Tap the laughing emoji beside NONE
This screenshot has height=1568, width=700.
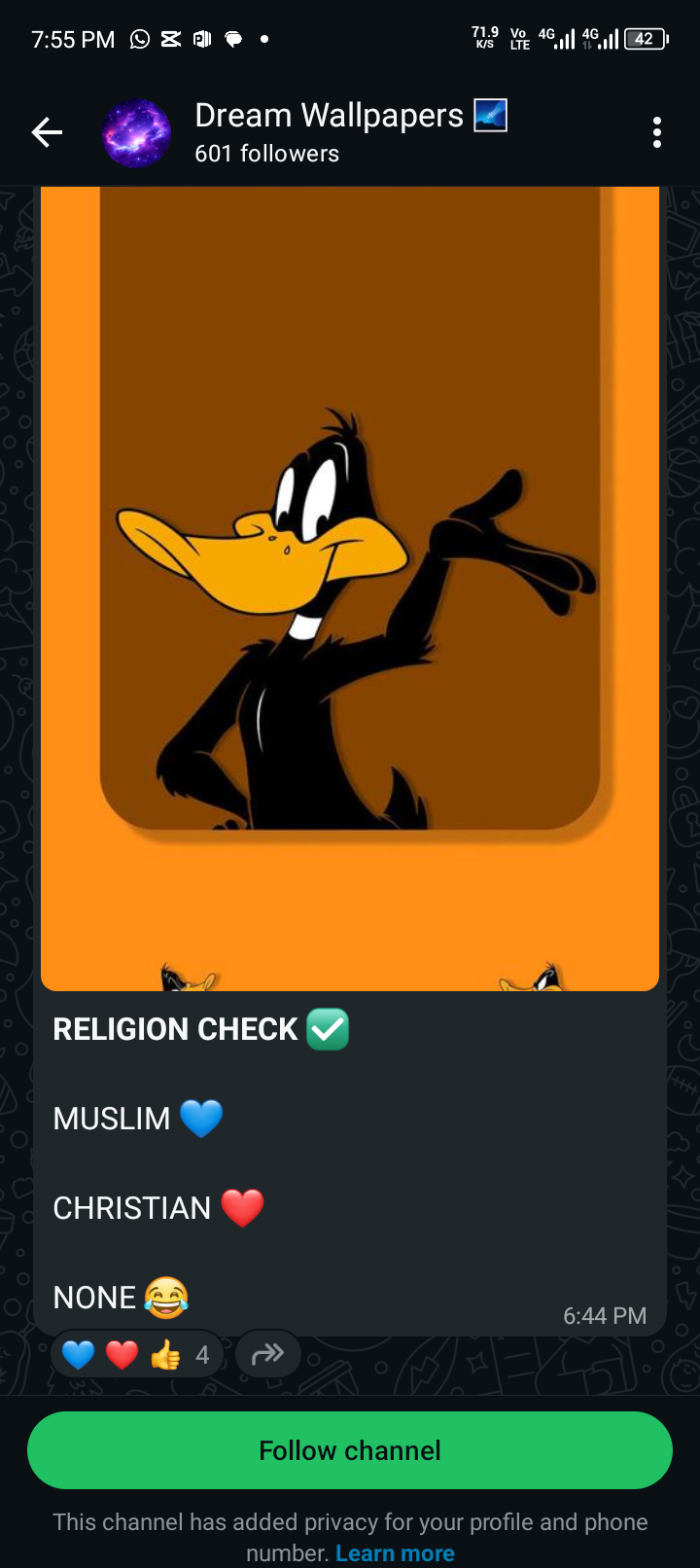pos(166,1298)
